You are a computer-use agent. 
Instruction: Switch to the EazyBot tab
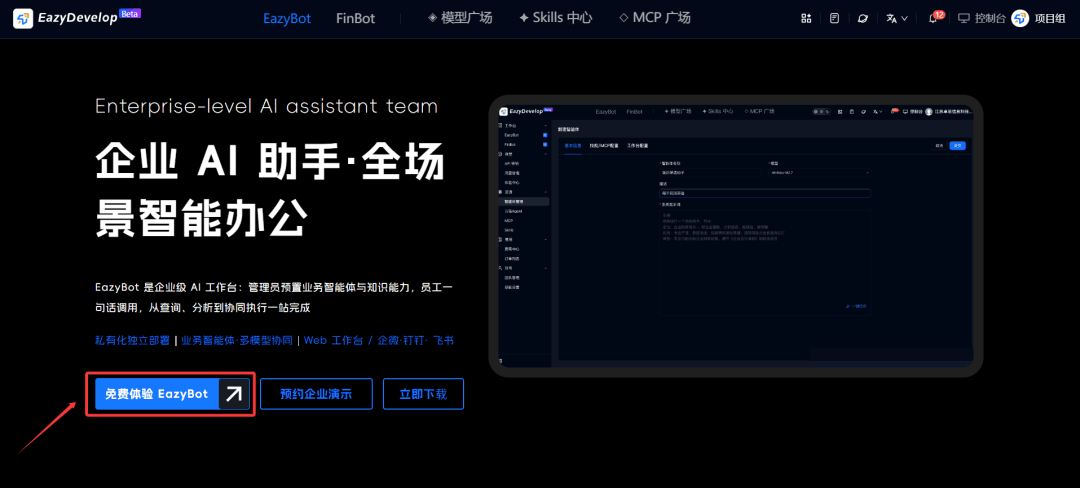[x=287, y=19]
